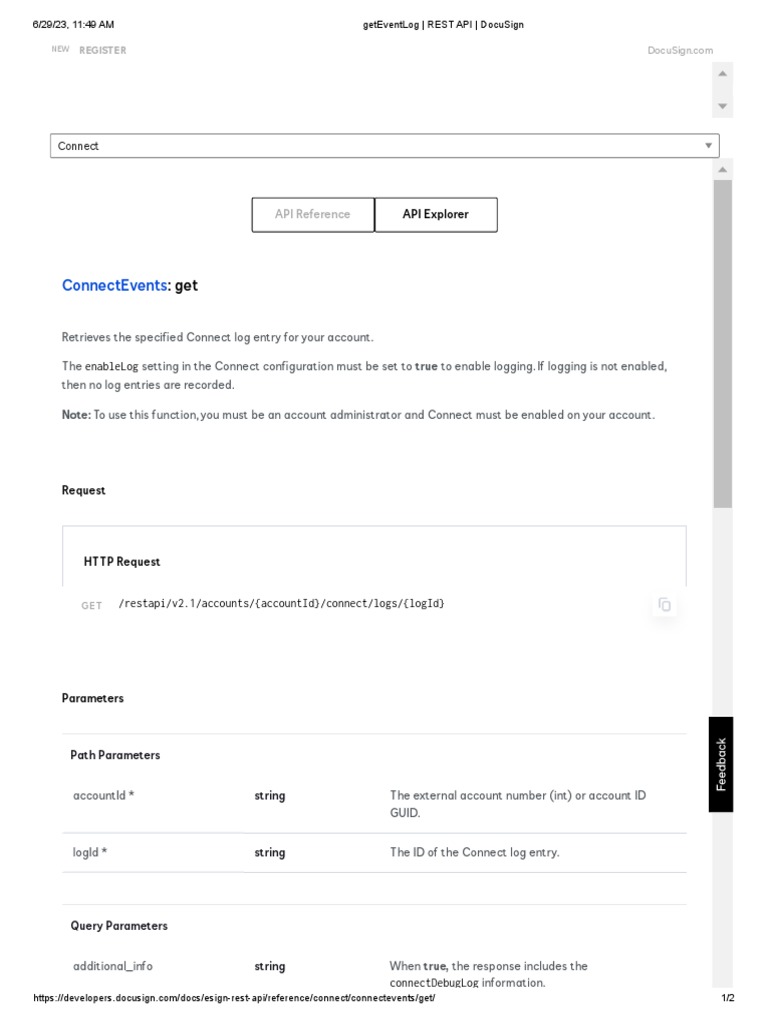Open the developers.docusign.com footer URL
Screen dimensions: 768x1024
[234, 999]
